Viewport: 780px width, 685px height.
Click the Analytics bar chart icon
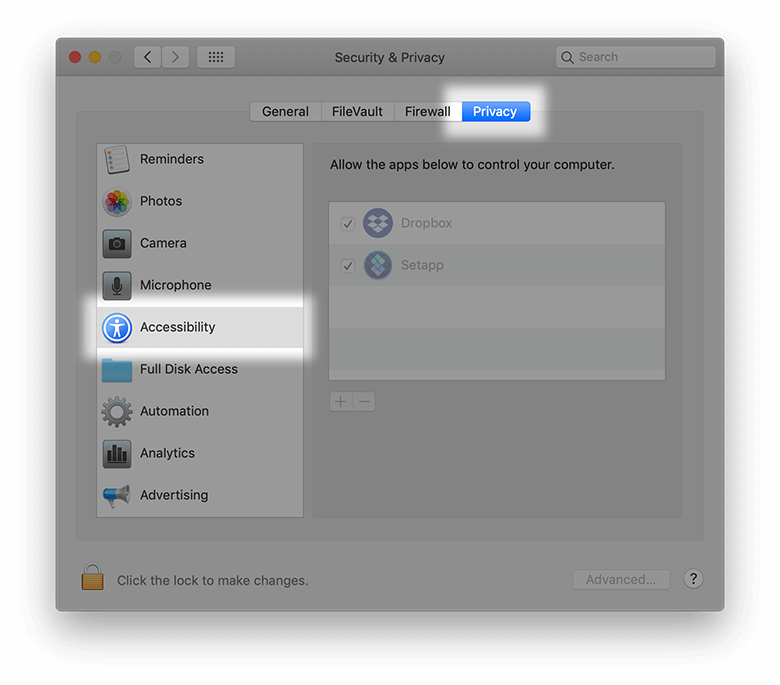click(x=117, y=454)
